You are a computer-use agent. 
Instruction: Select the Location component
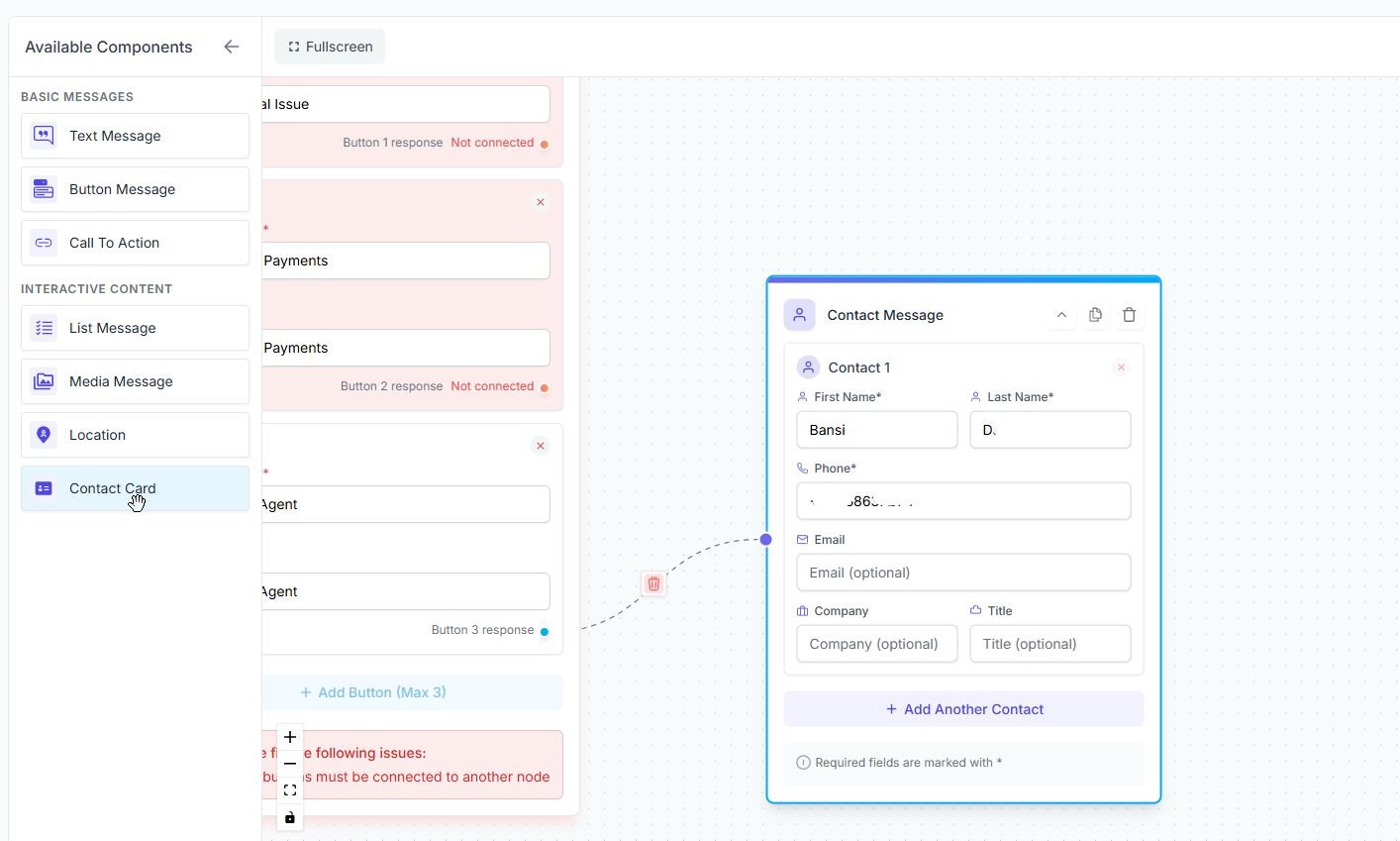coord(135,435)
